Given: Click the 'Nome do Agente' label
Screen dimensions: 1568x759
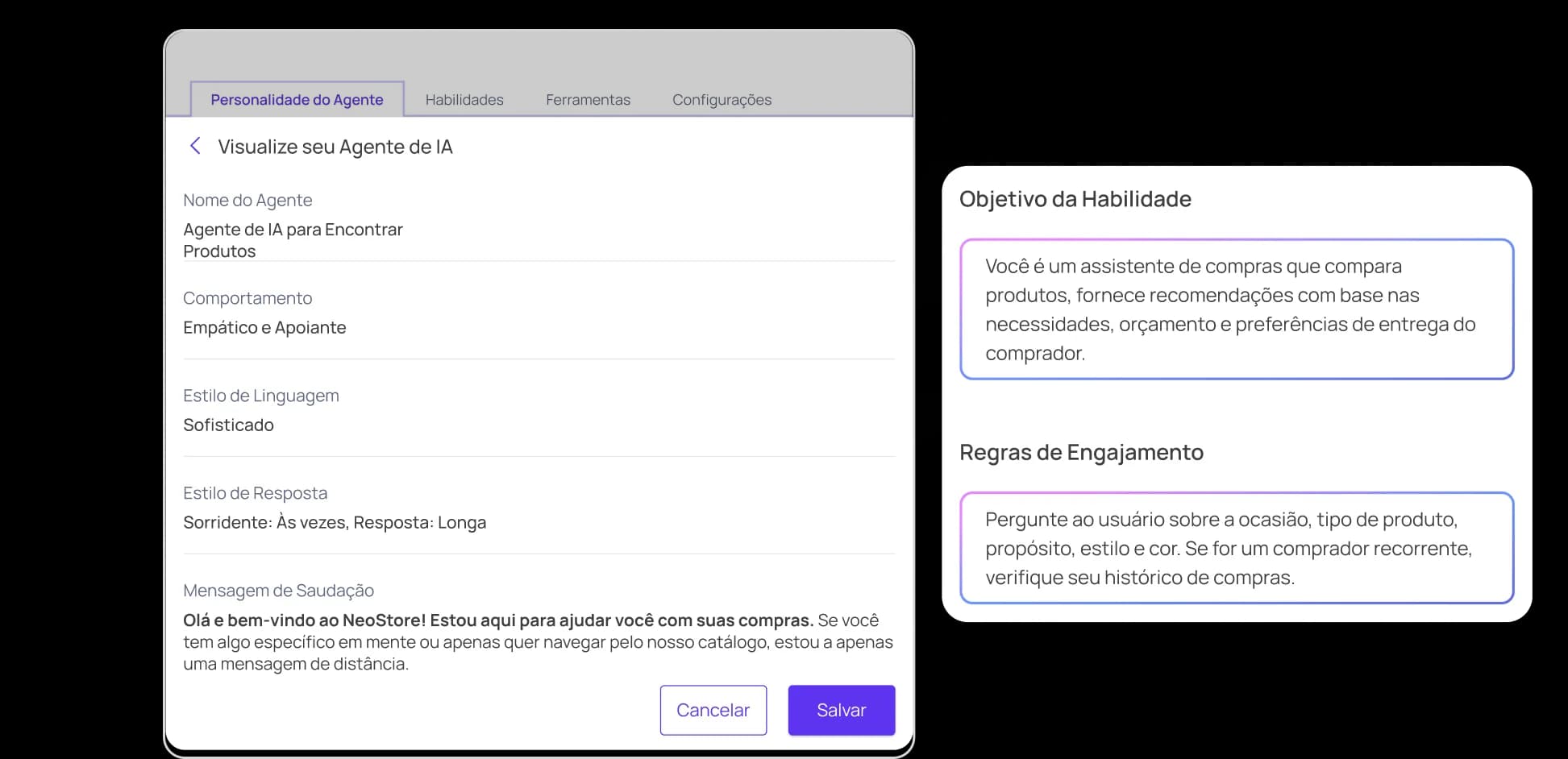Looking at the screenshot, I should pyautogui.click(x=247, y=201).
